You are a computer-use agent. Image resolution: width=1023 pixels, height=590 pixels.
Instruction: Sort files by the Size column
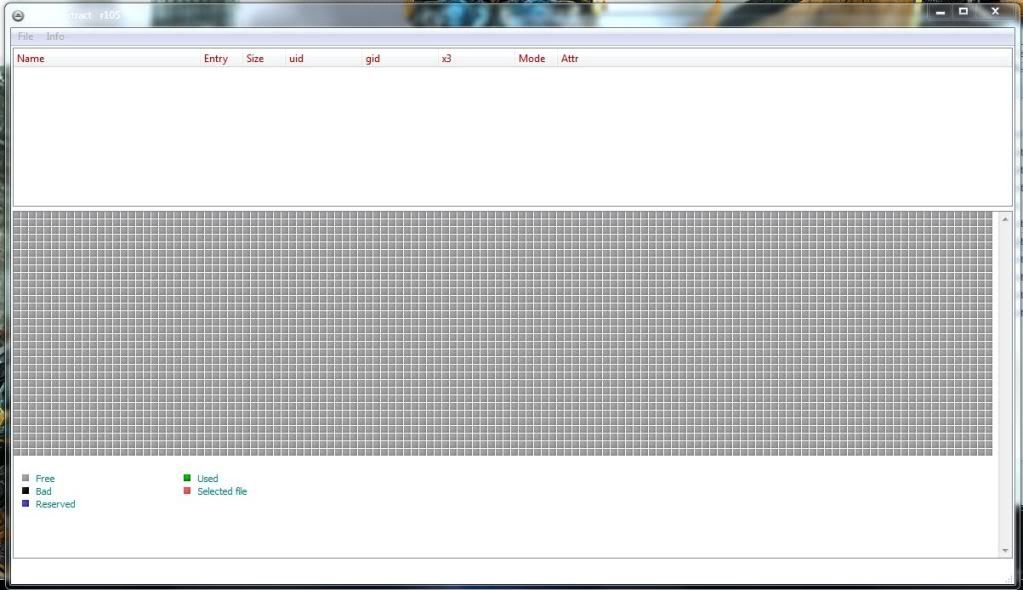255,59
